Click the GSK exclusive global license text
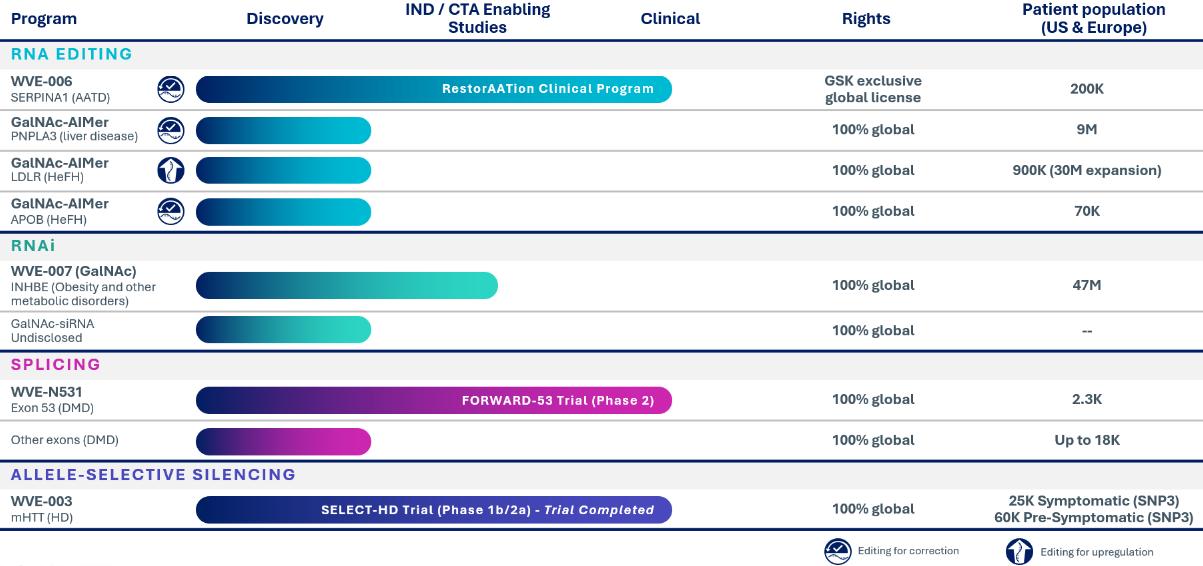The image size is (1203, 566). click(873, 89)
